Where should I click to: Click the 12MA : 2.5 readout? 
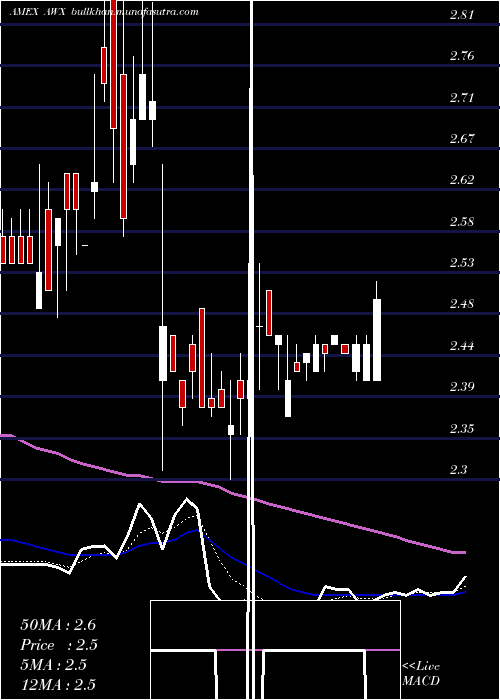(x=58, y=684)
